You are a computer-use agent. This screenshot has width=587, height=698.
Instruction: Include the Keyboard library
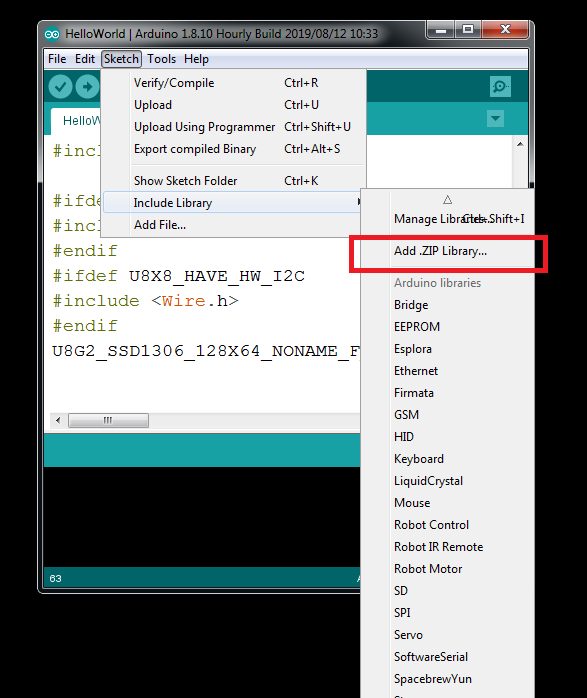click(x=448, y=459)
